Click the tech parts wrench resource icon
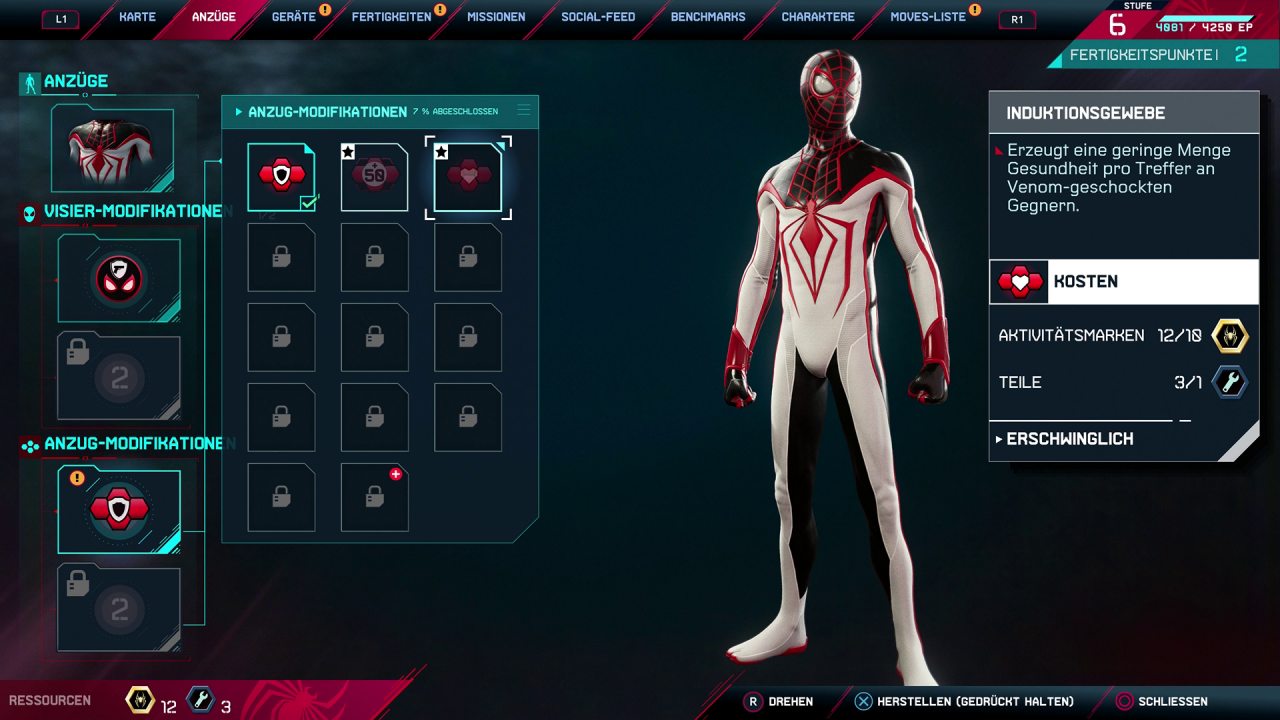 pyautogui.click(x=201, y=700)
